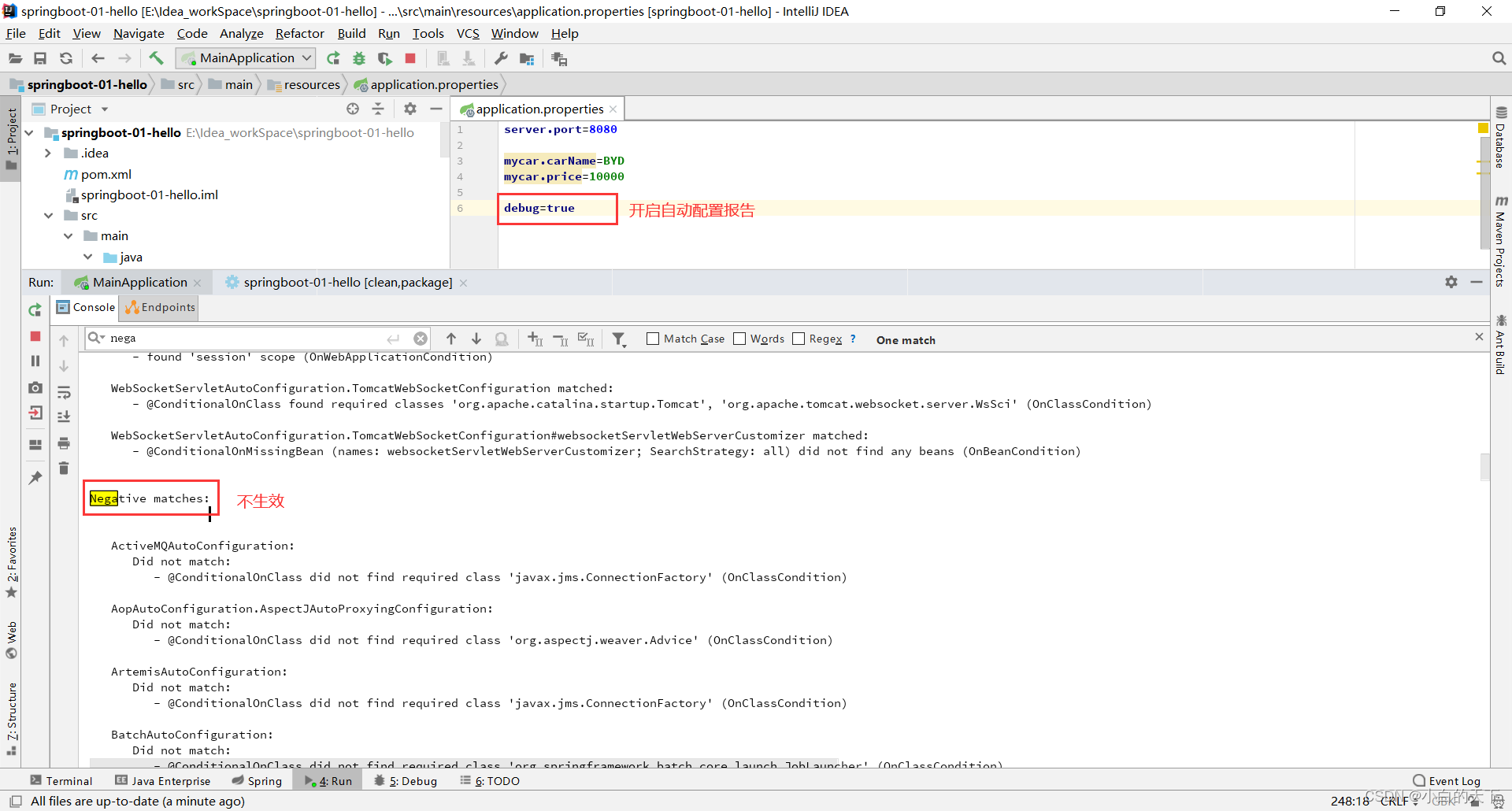This screenshot has height=811, width=1512.
Task: Pin the Run tab with pin icon
Action: click(35, 477)
